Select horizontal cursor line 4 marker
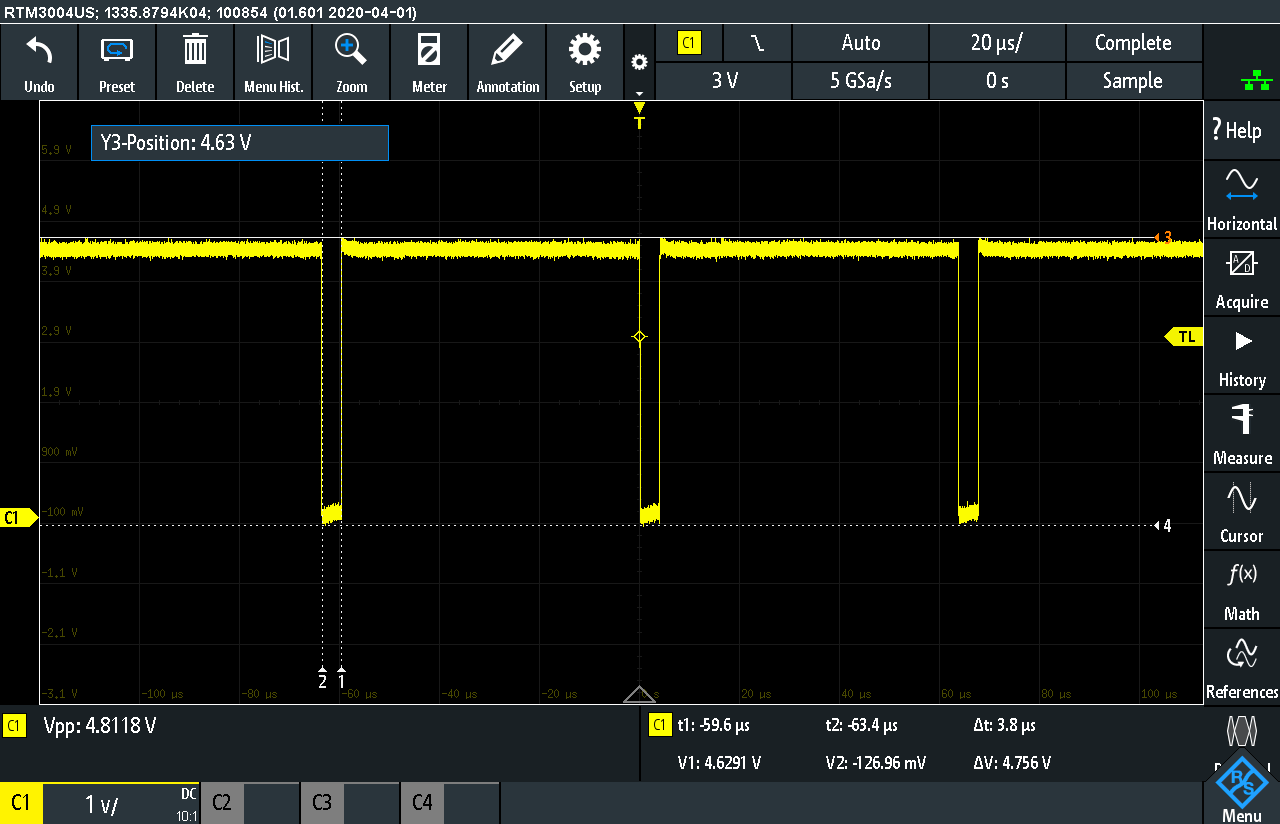 click(x=1163, y=525)
